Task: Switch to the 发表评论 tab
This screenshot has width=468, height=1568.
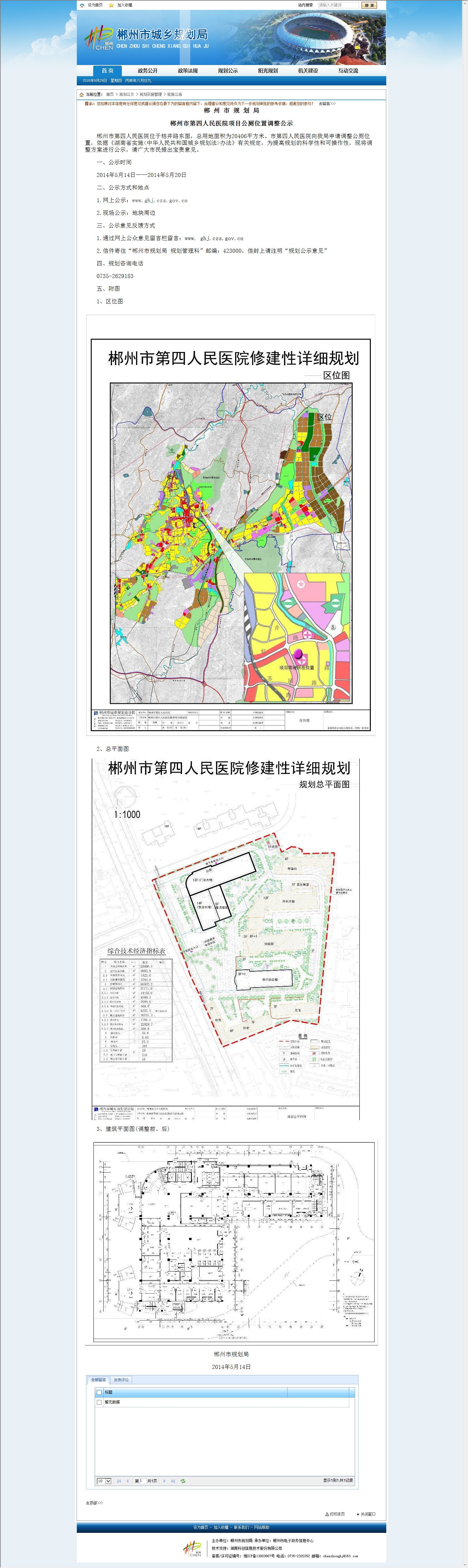Action: 121,1380
